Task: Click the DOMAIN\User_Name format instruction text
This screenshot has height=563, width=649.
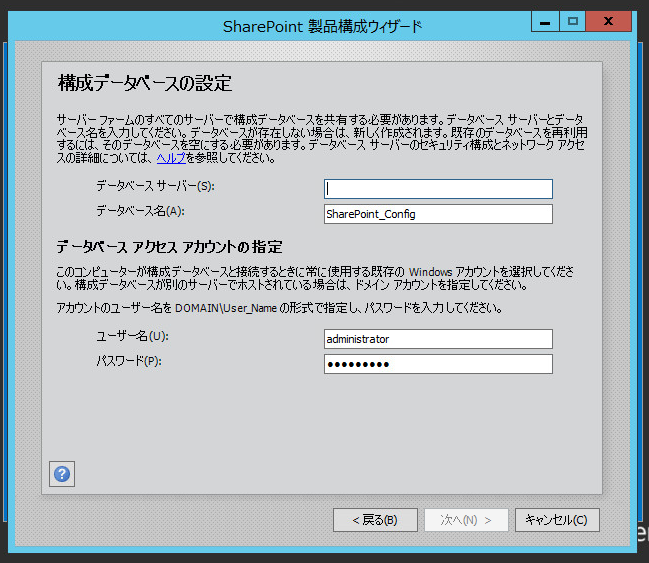Action: 279,308
